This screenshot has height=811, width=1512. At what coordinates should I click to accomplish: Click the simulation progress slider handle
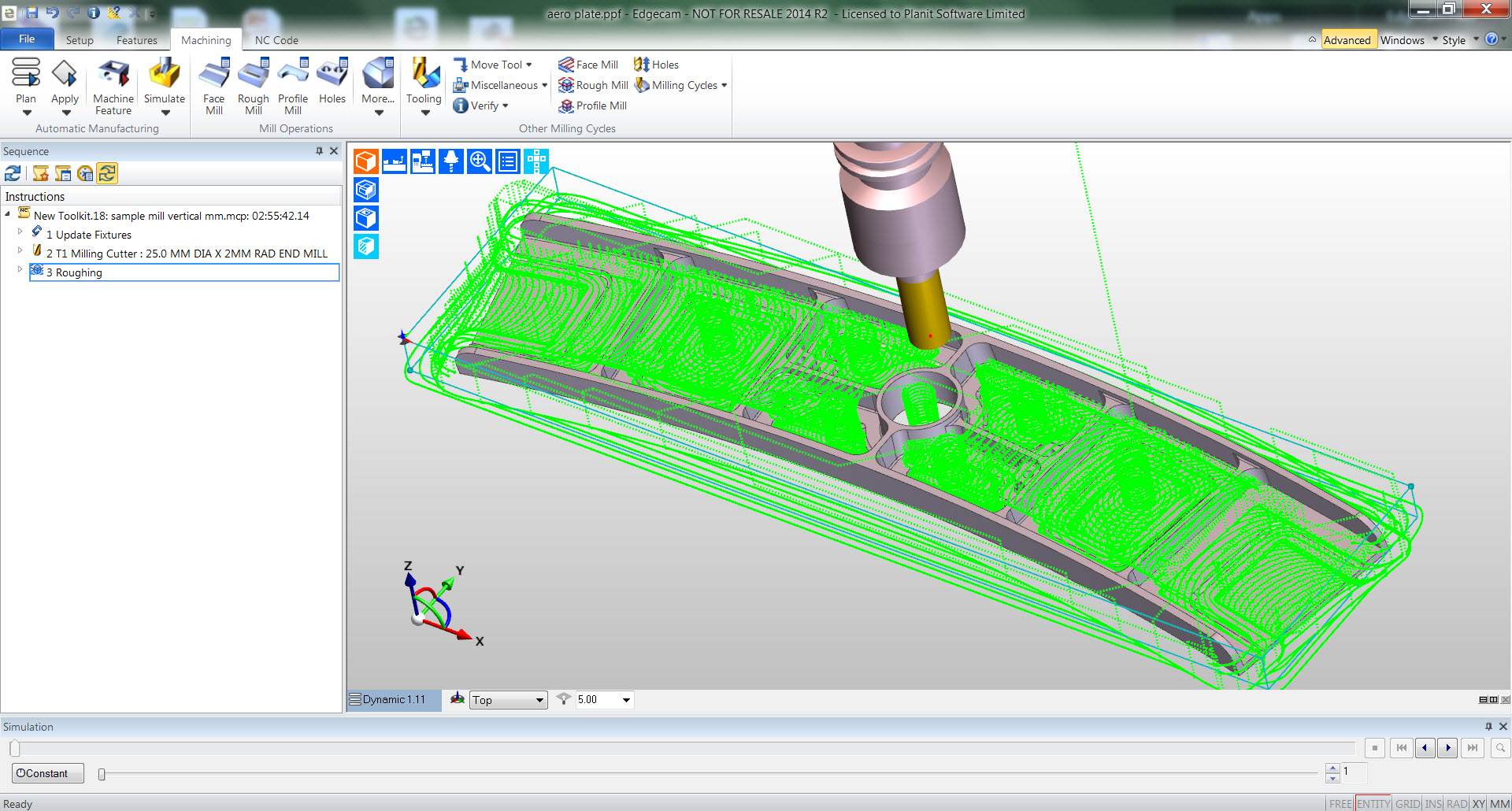coord(15,748)
